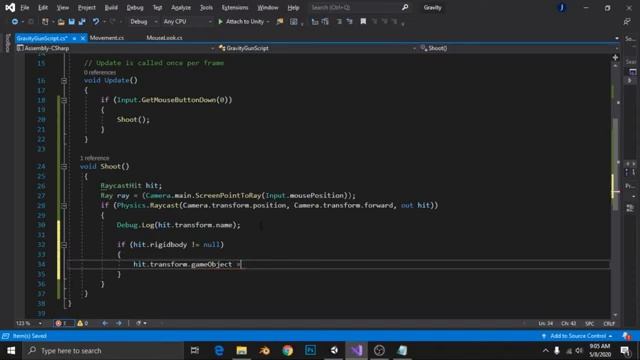Open Unity from the taskbar
Viewport: 640px width, 360px height.
pyautogui.click(x=334, y=351)
